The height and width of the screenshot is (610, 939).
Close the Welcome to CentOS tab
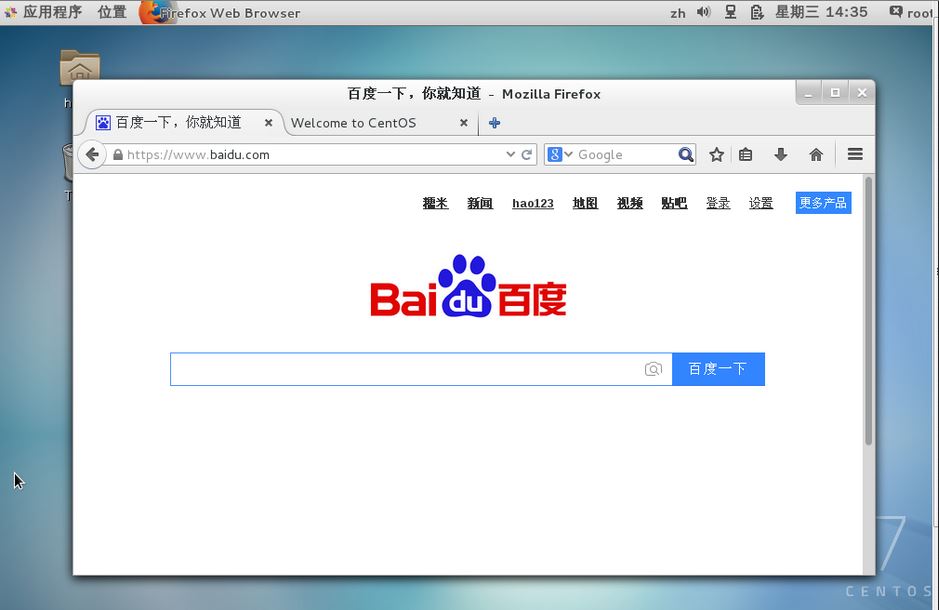click(x=464, y=123)
